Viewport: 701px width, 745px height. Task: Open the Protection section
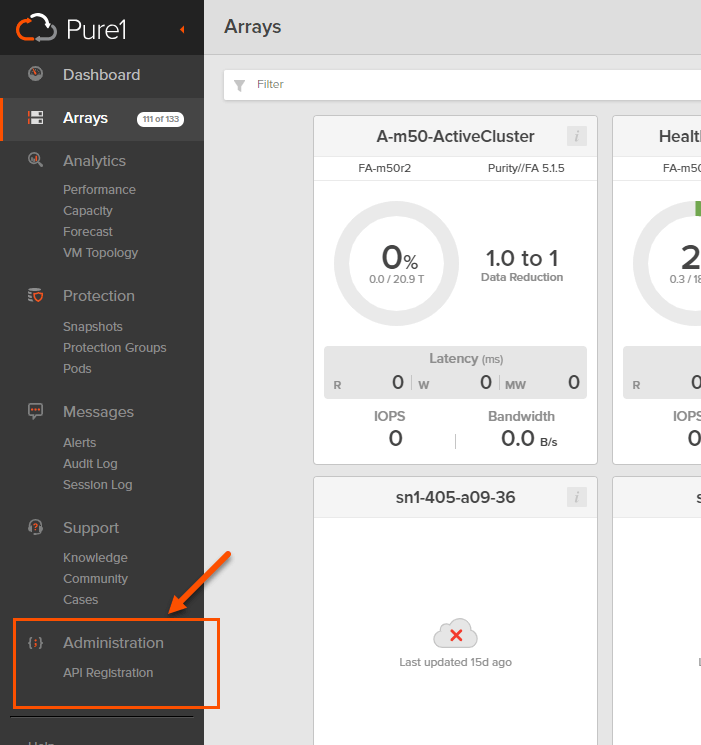tap(99, 296)
